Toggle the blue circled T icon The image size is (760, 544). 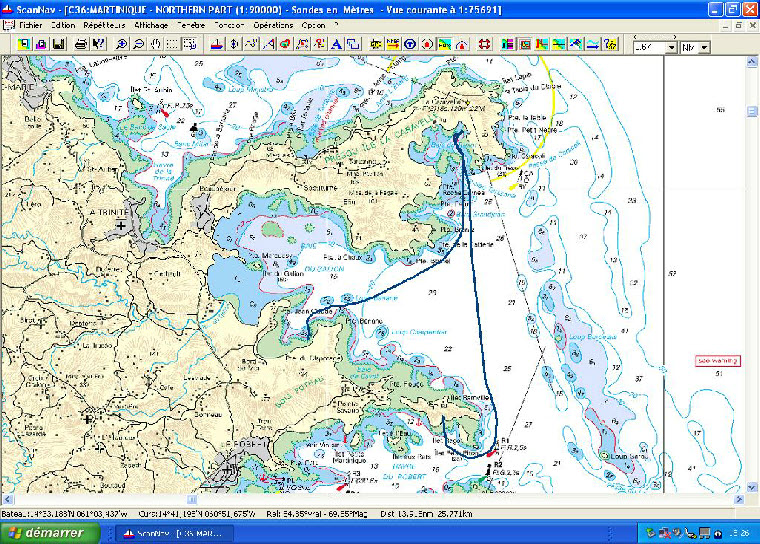410,45
